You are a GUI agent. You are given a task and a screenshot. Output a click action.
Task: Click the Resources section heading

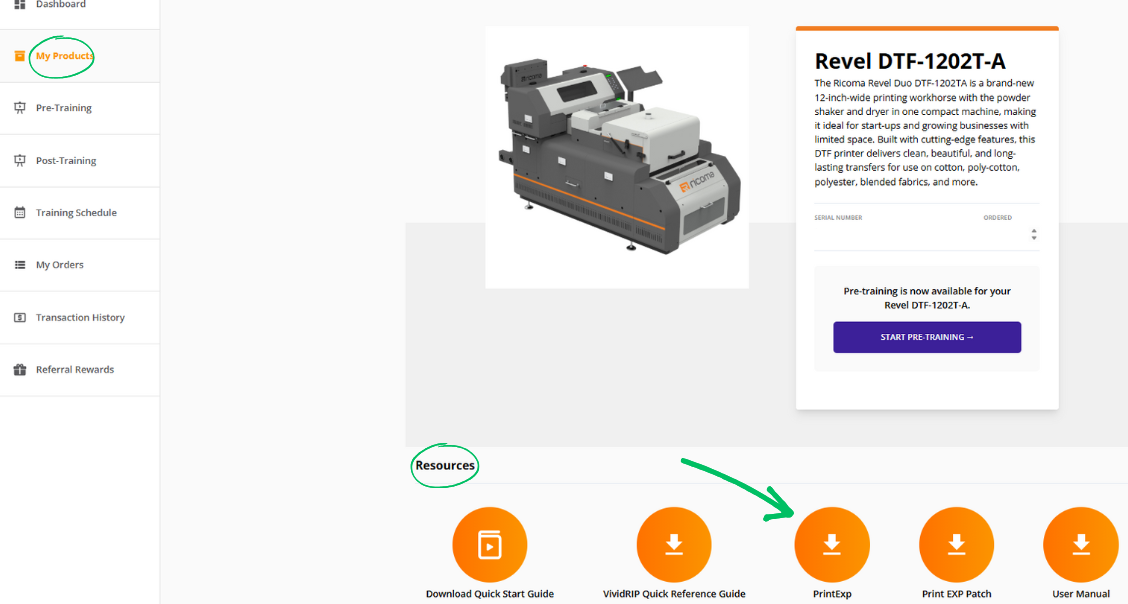click(445, 465)
